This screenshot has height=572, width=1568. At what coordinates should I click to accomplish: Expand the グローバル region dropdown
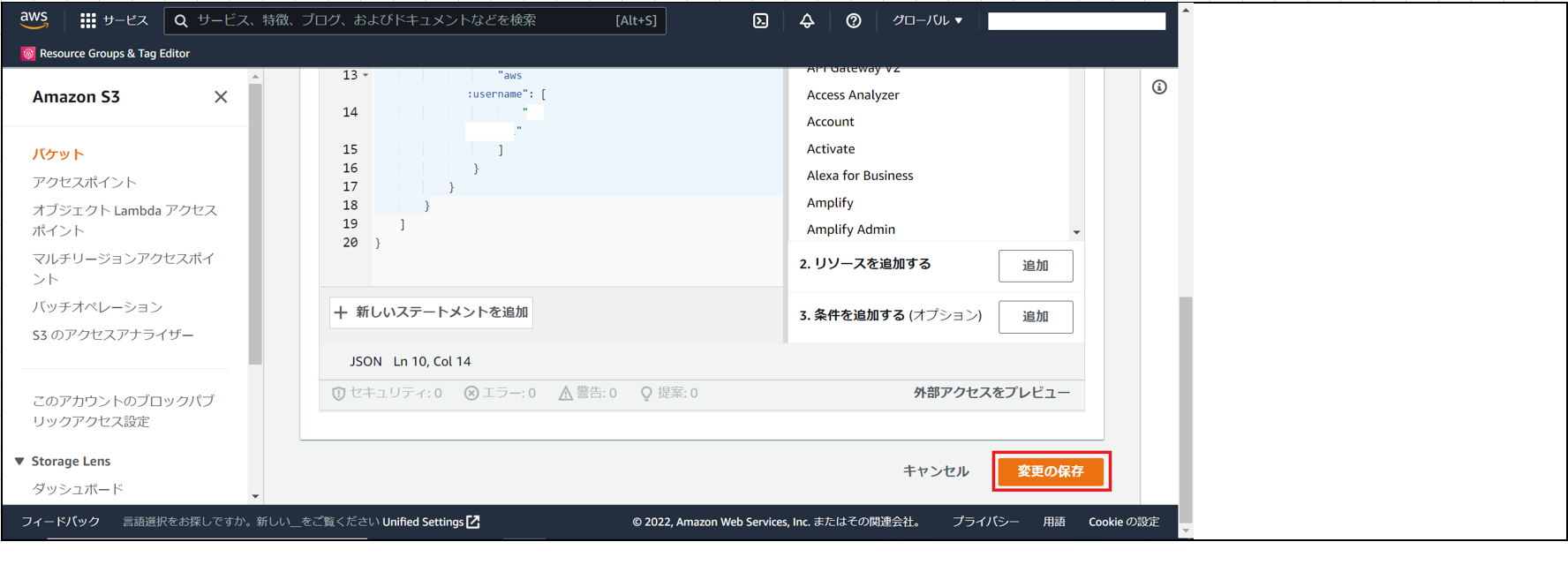coord(927,20)
